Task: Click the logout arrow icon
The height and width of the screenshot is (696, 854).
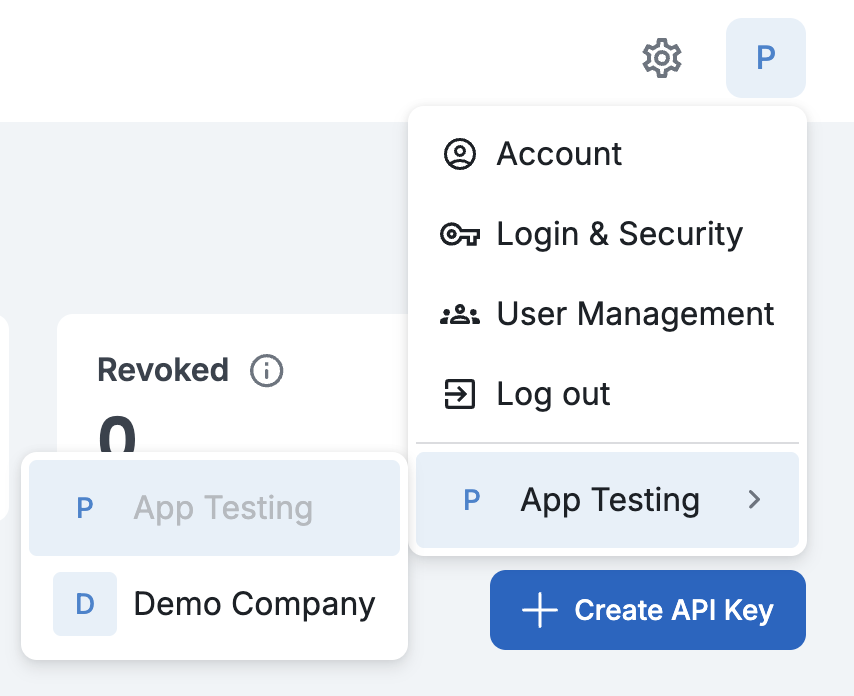Action: point(460,394)
